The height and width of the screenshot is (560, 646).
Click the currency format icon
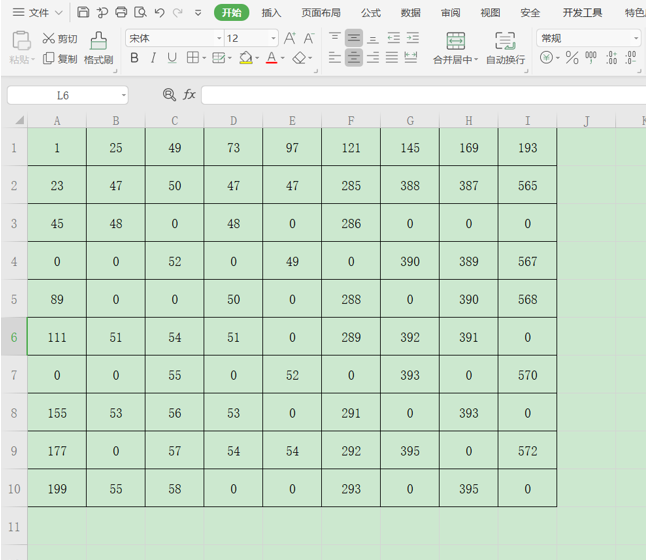coord(546,57)
